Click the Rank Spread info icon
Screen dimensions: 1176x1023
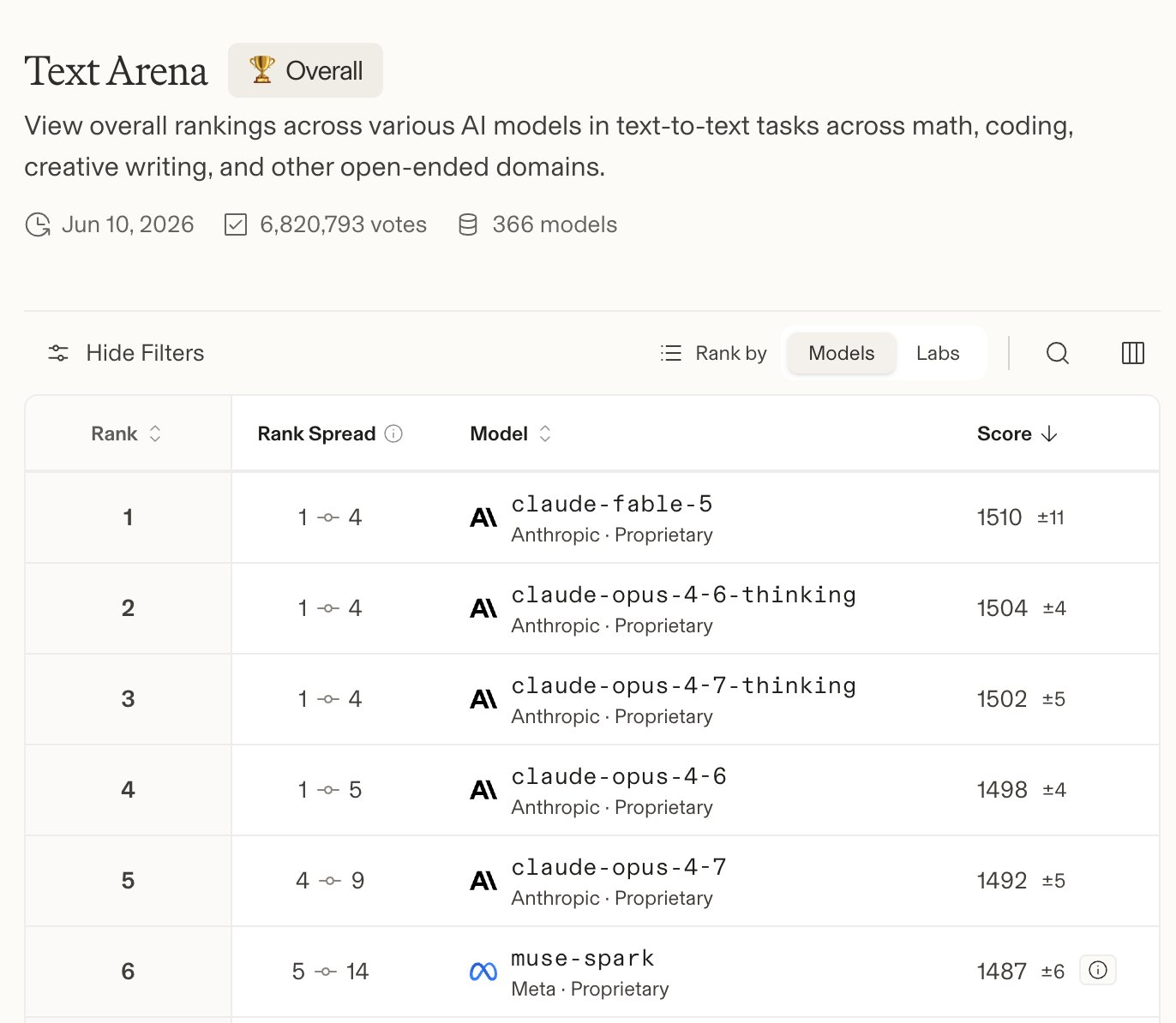tap(393, 434)
